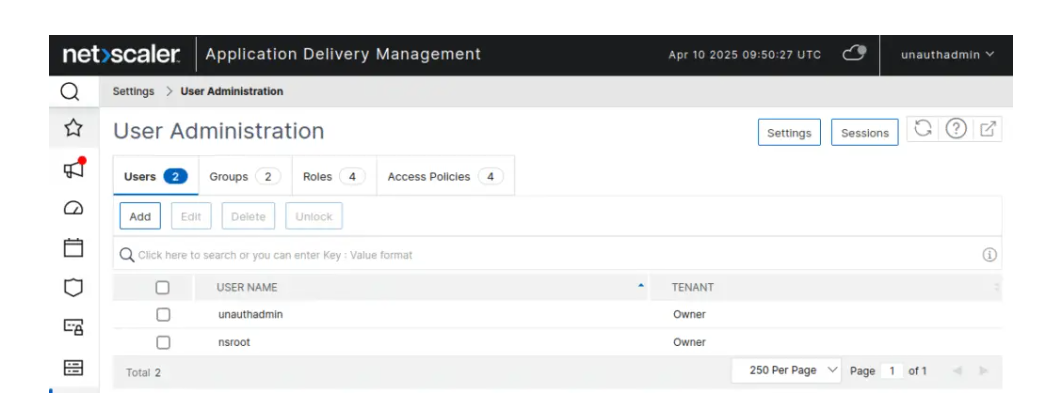Open the help question mark icon

point(956,129)
